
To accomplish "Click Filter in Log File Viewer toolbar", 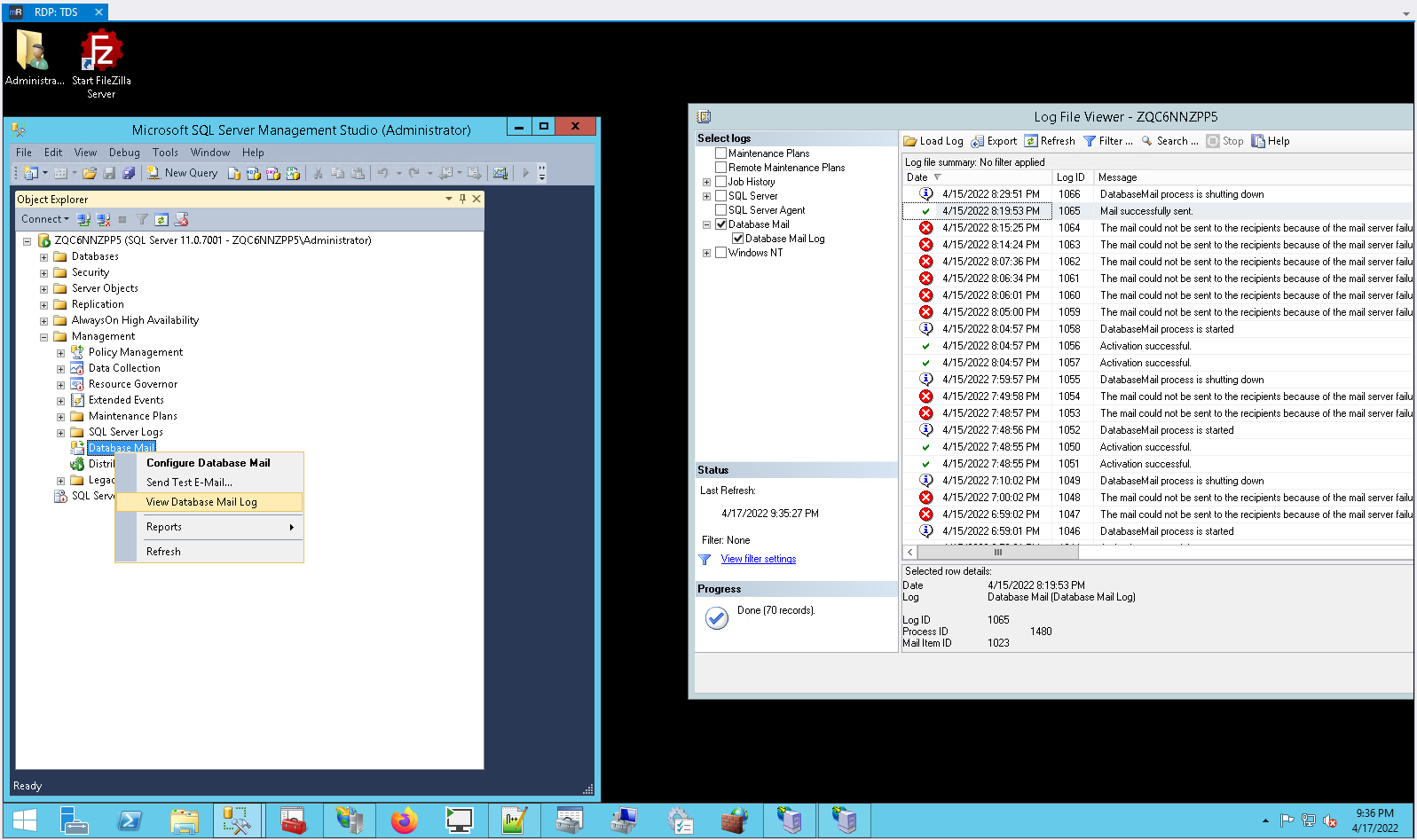I will click(x=1108, y=141).
